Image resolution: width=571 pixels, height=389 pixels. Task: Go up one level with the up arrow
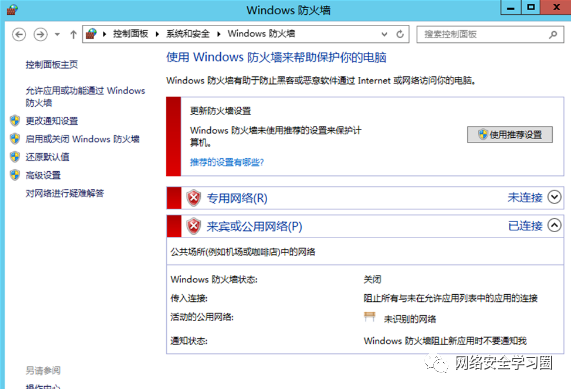pyautogui.click(x=73, y=35)
